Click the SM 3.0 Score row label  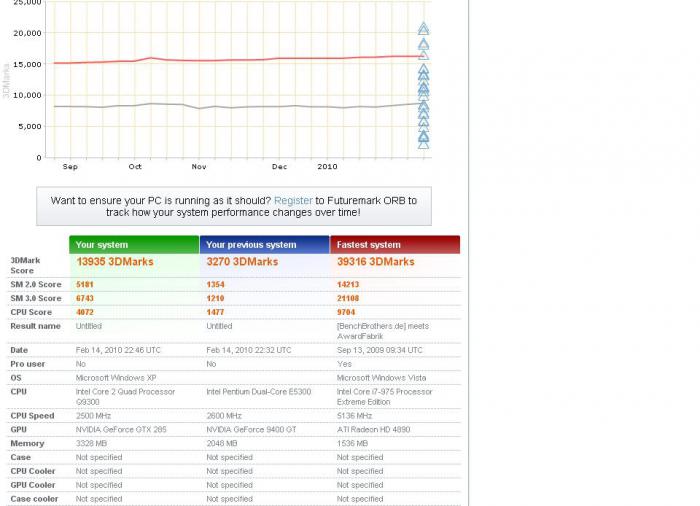[36, 298]
